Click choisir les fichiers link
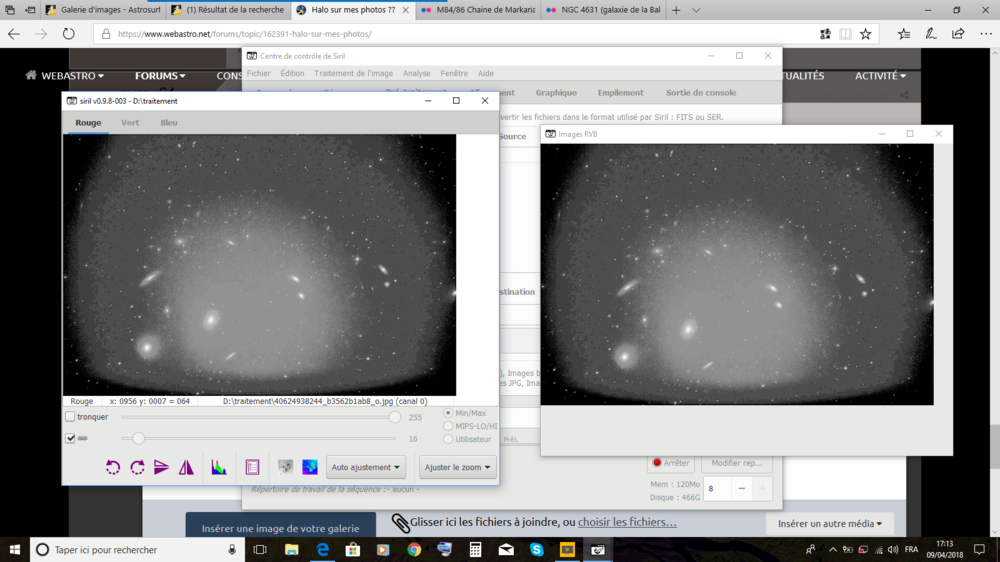Image resolution: width=1000 pixels, height=562 pixels. [627, 522]
